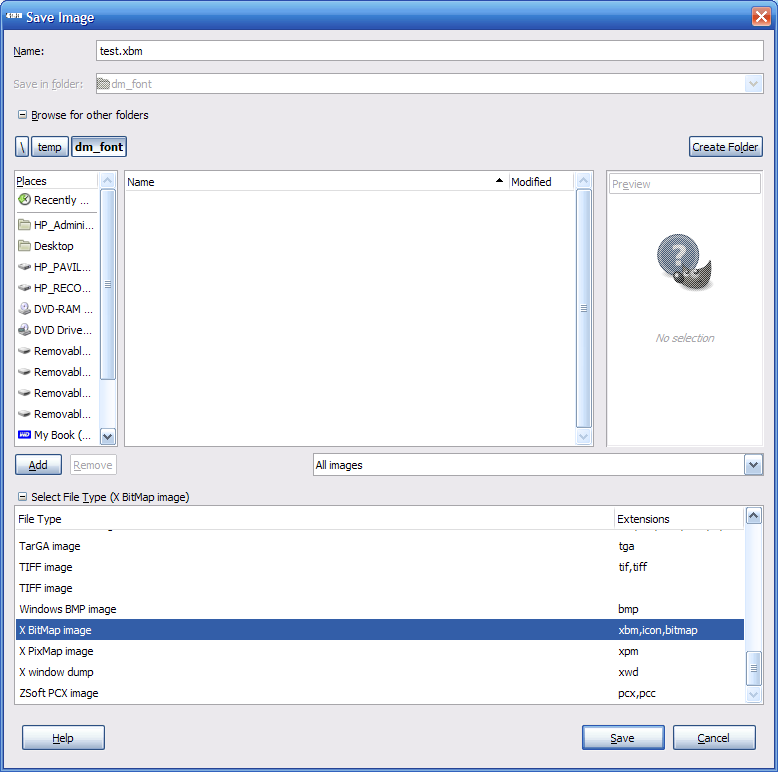The height and width of the screenshot is (772, 778).
Task: Click the DVD-RAM drive icon
Action: [x=24, y=309]
